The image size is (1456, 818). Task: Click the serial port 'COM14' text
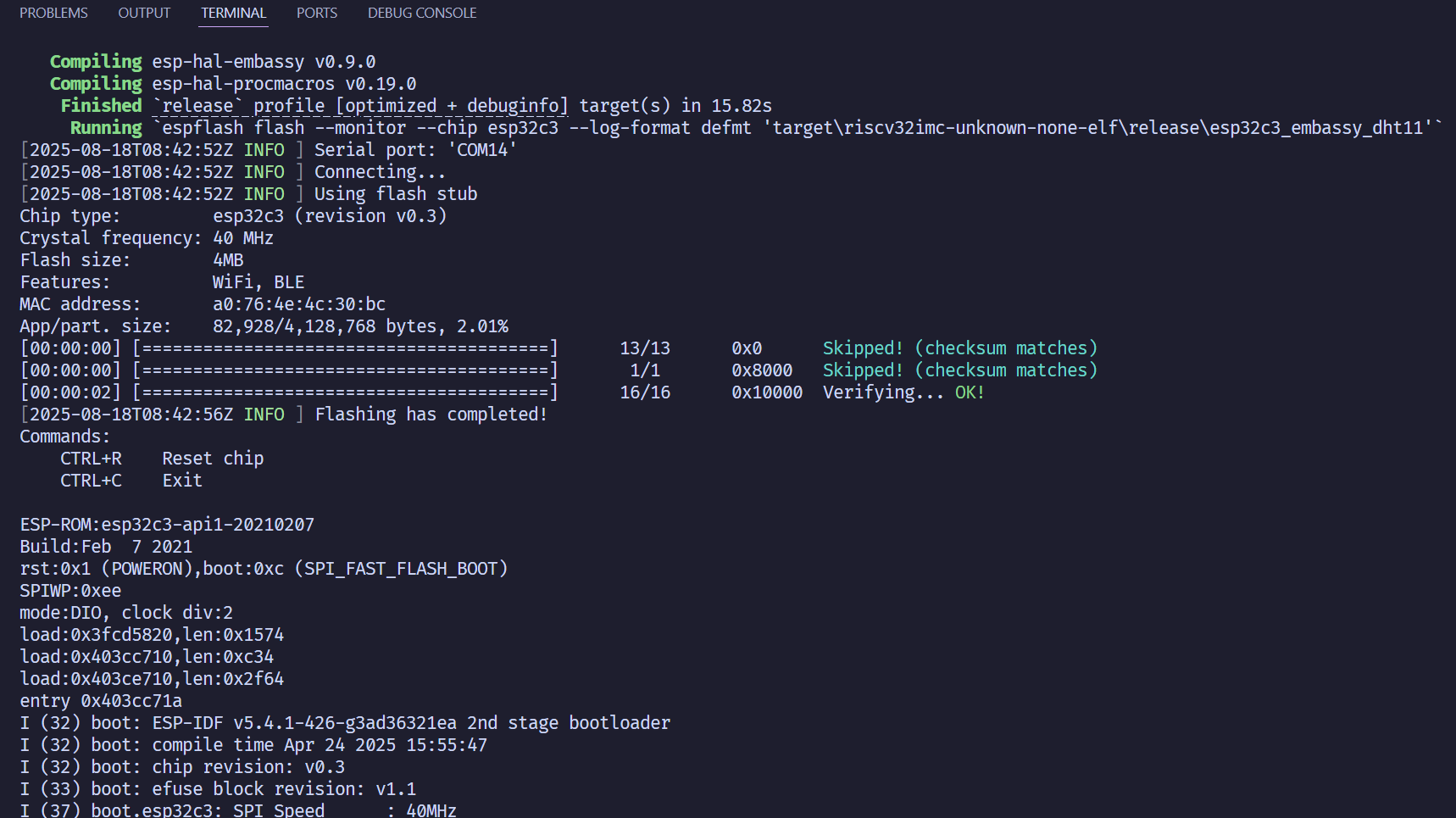coord(482,150)
